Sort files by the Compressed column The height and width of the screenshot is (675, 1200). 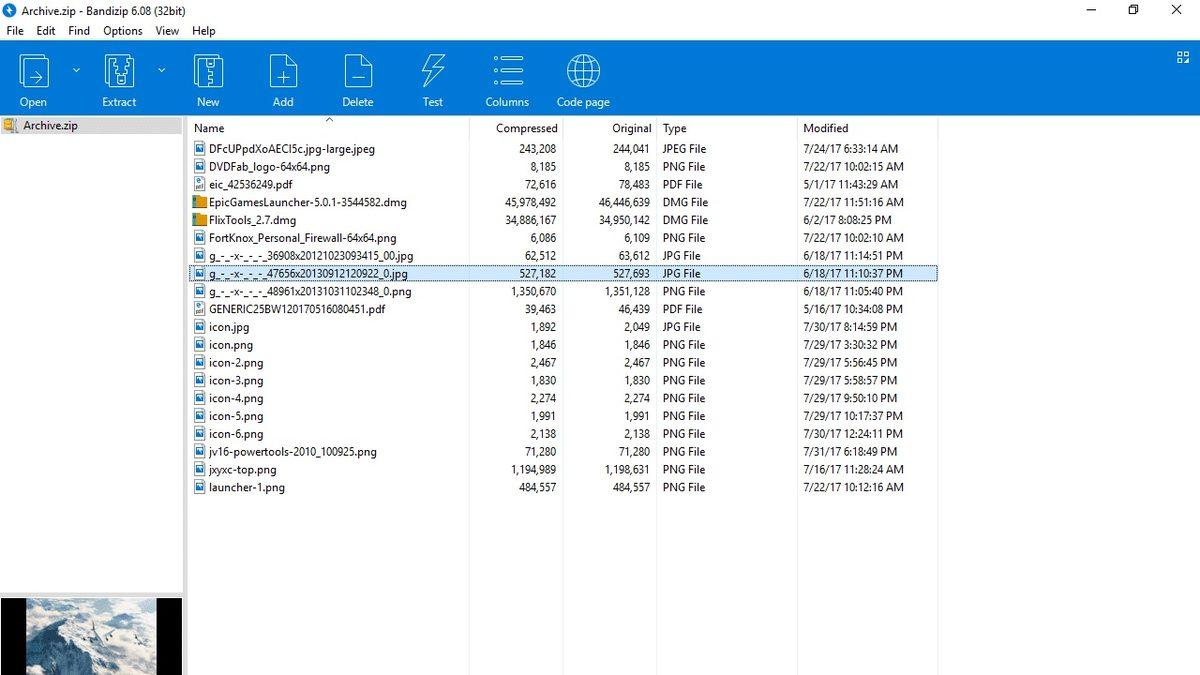click(526, 128)
